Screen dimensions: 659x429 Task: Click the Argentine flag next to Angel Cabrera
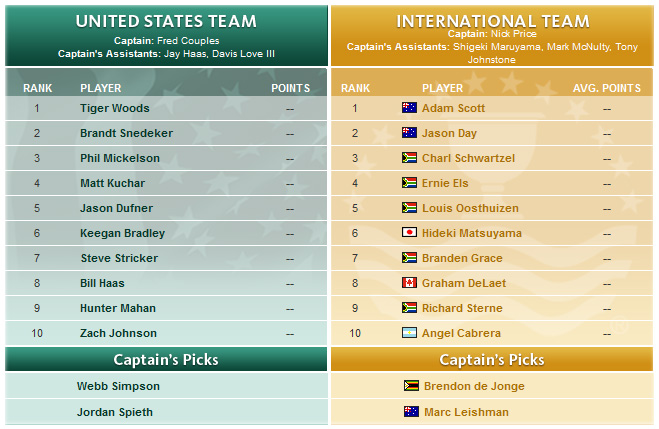409,333
